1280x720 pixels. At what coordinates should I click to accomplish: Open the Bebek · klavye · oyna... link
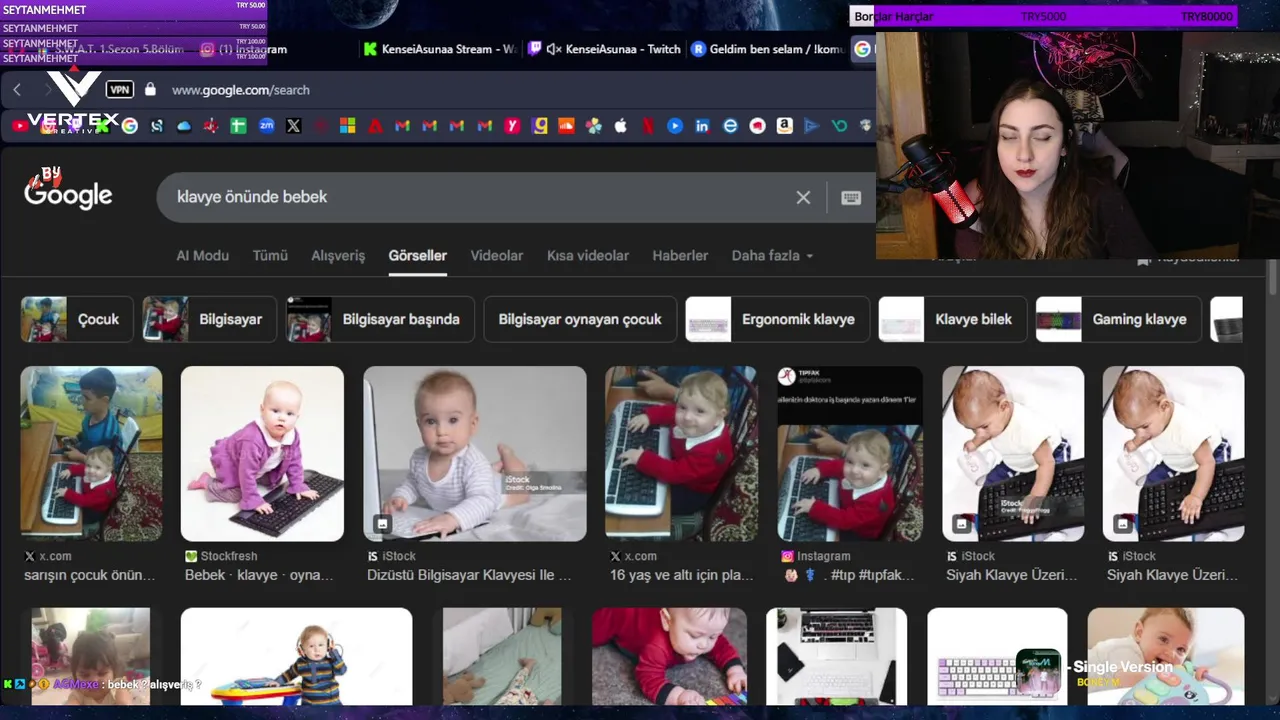tap(259, 575)
